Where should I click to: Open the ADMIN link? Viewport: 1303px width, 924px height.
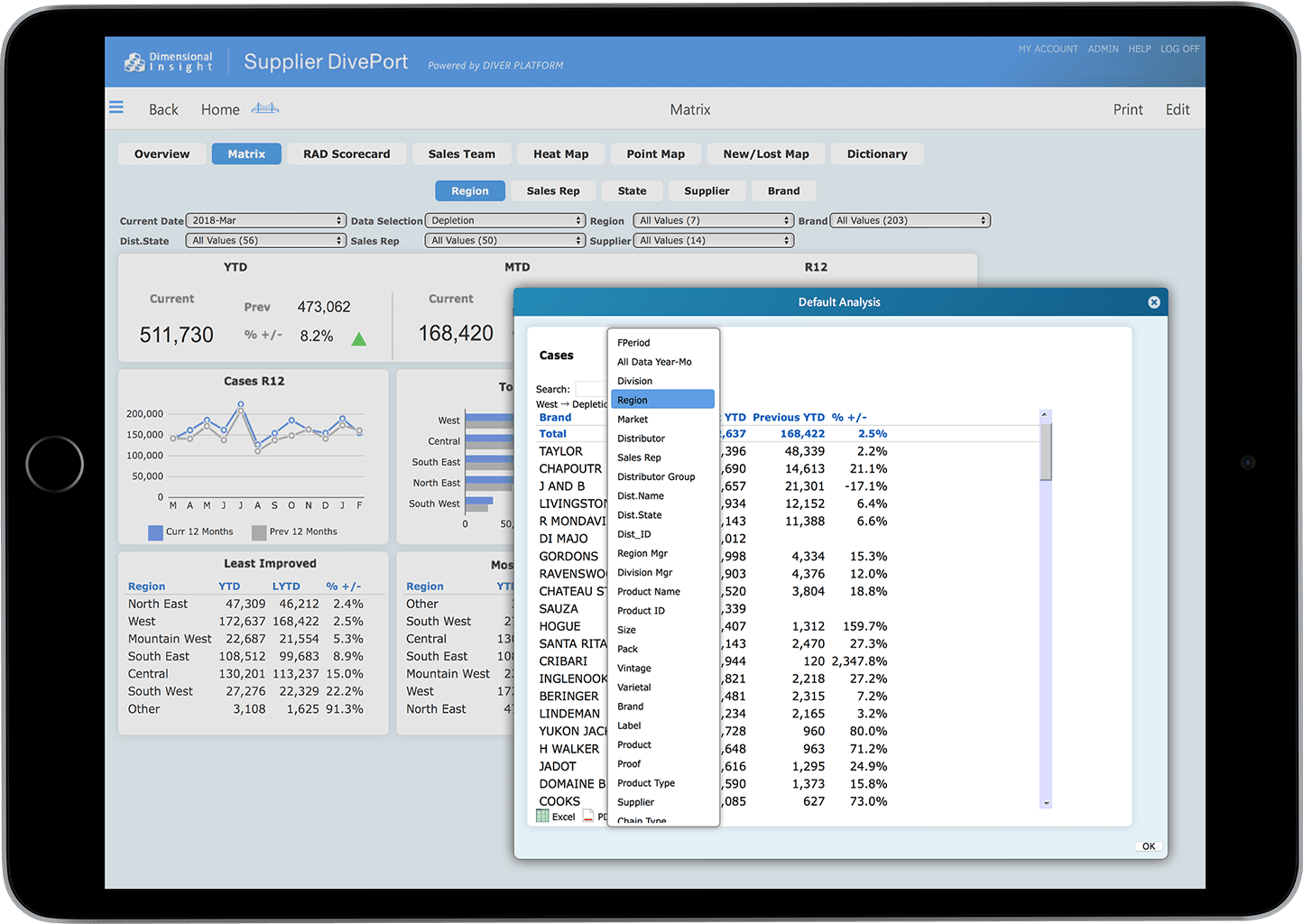click(1103, 49)
